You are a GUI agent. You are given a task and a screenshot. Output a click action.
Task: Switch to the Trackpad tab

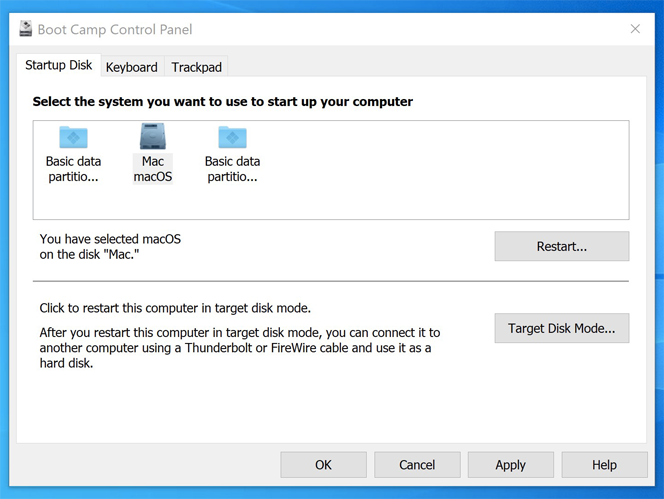[x=196, y=67]
